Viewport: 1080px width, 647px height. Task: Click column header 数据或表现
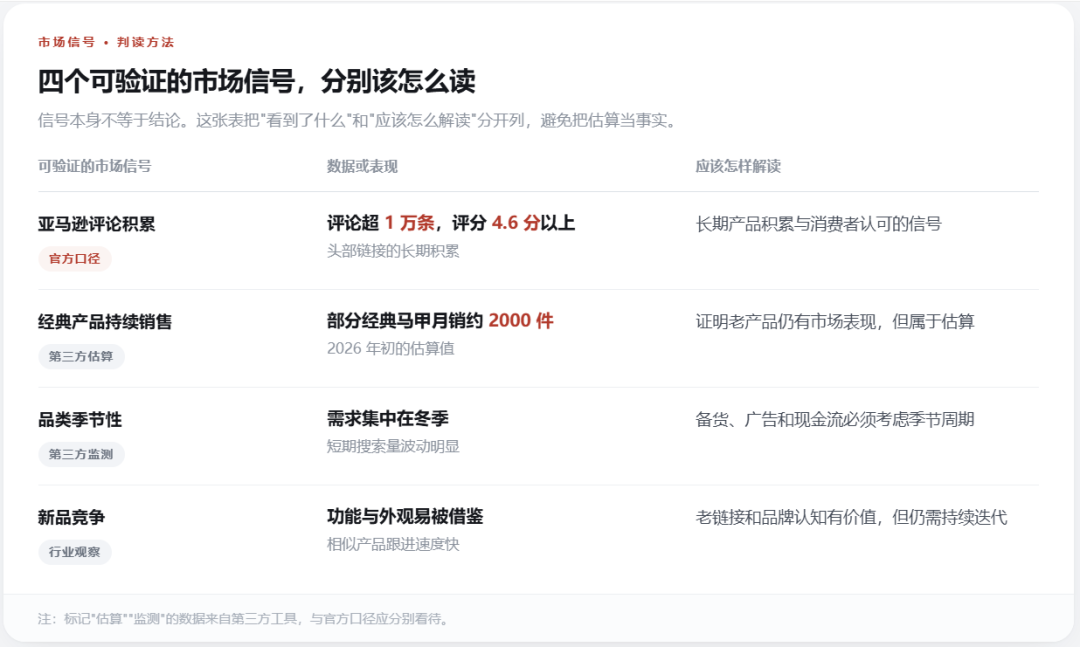point(362,166)
